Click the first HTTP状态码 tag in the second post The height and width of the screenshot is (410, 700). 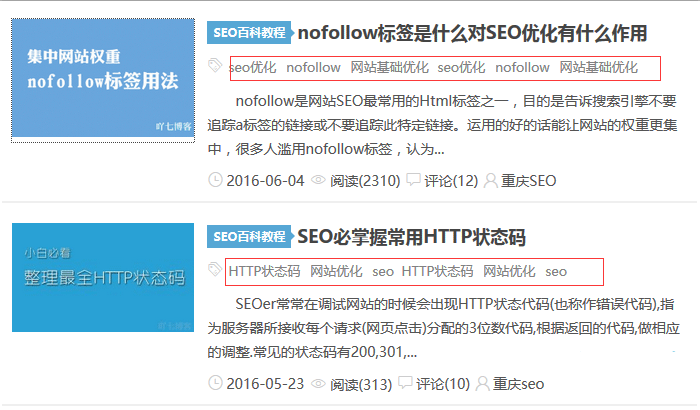264,271
